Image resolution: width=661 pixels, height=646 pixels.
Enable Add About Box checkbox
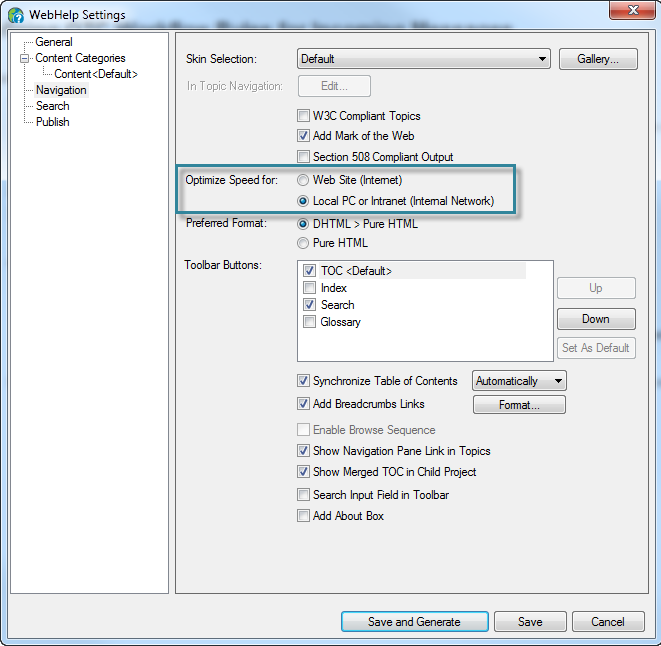click(303, 516)
